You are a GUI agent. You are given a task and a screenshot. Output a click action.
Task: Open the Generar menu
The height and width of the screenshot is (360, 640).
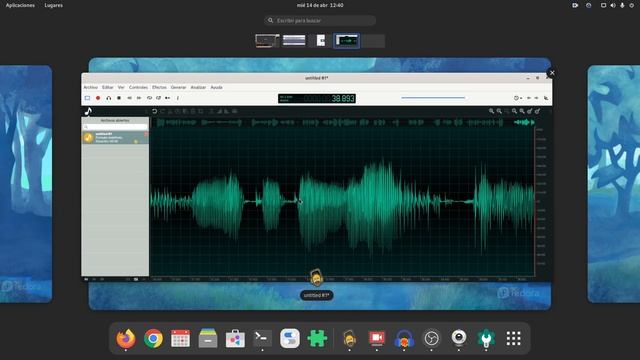pos(178,87)
